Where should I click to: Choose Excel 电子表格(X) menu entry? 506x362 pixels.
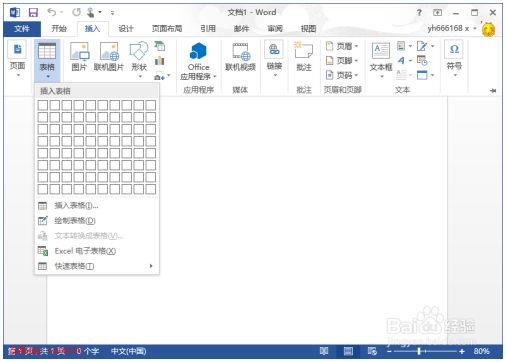(x=97, y=251)
